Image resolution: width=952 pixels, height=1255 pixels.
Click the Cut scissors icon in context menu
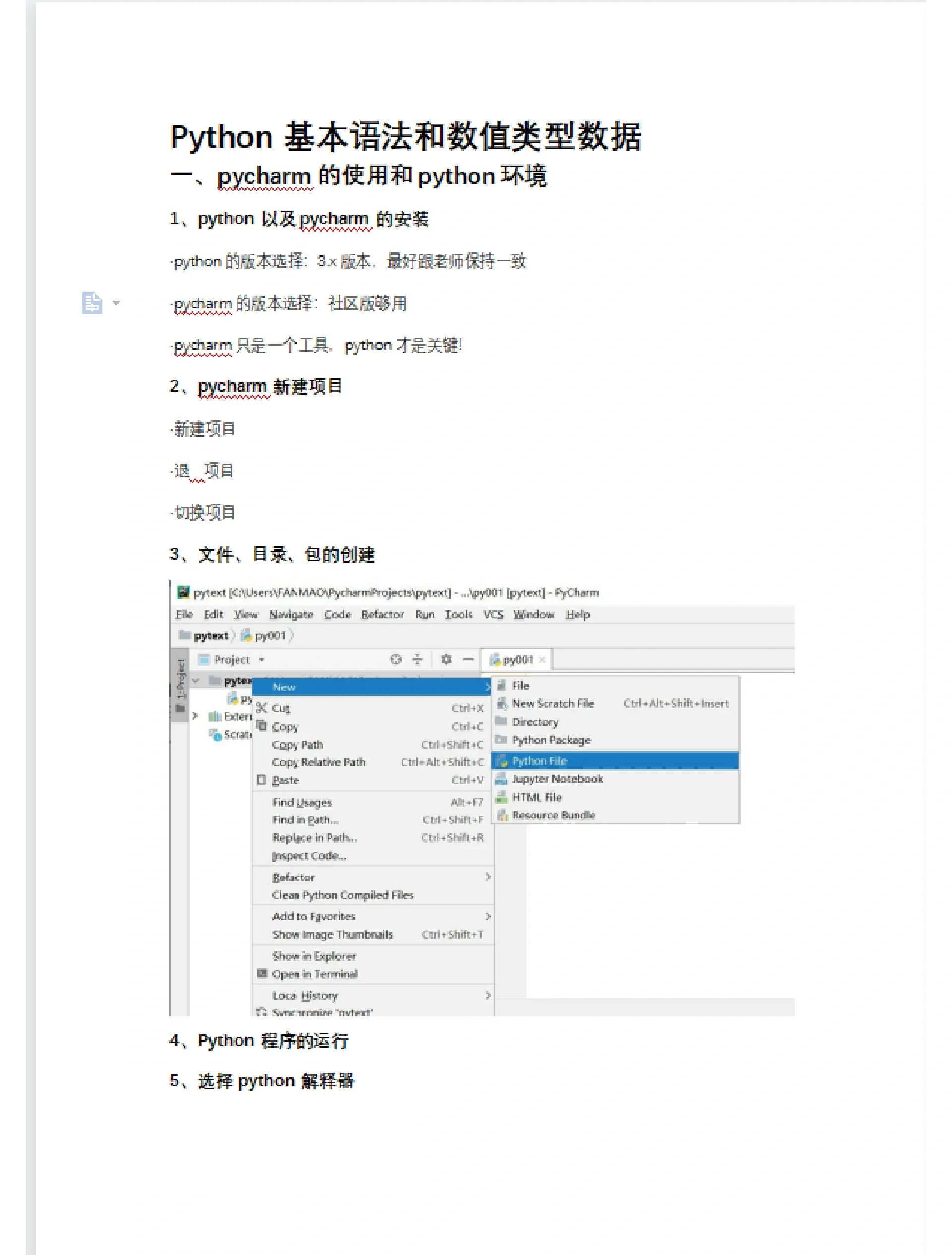tap(261, 707)
